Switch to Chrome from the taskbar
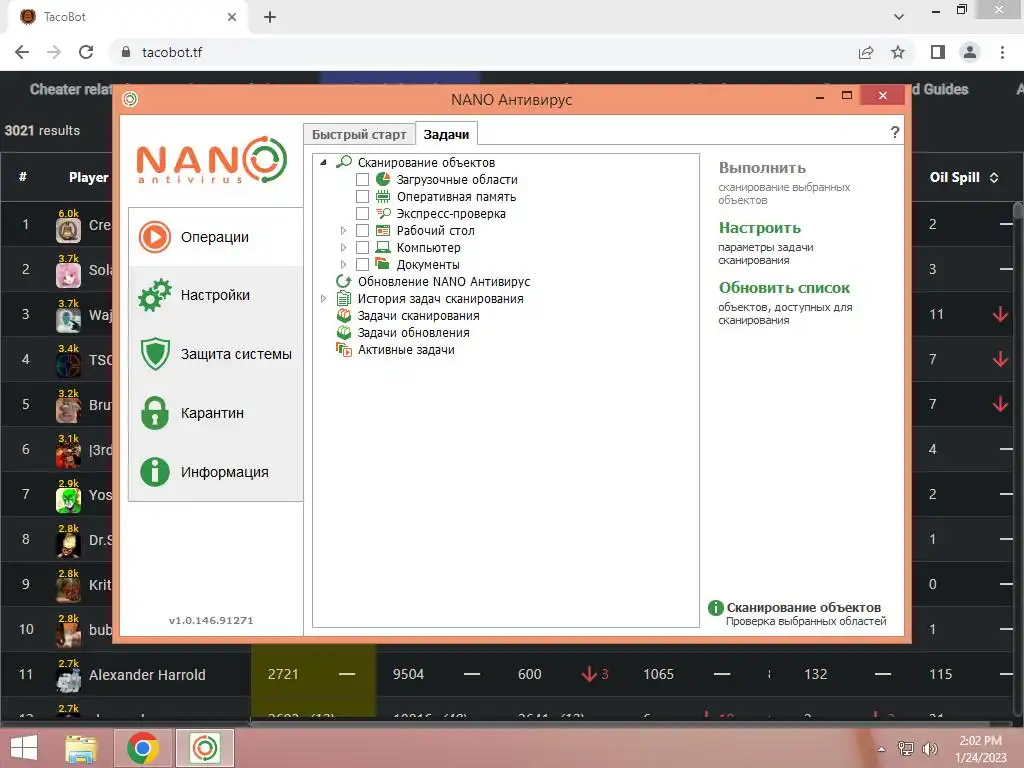The width and height of the screenshot is (1024, 768). point(143,748)
